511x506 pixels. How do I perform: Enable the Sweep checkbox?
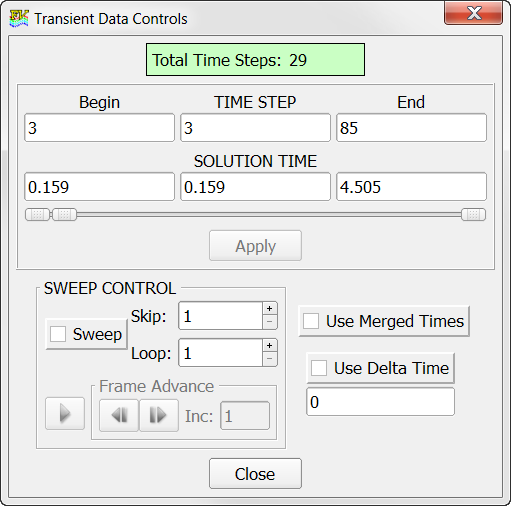(x=58, y=334)
